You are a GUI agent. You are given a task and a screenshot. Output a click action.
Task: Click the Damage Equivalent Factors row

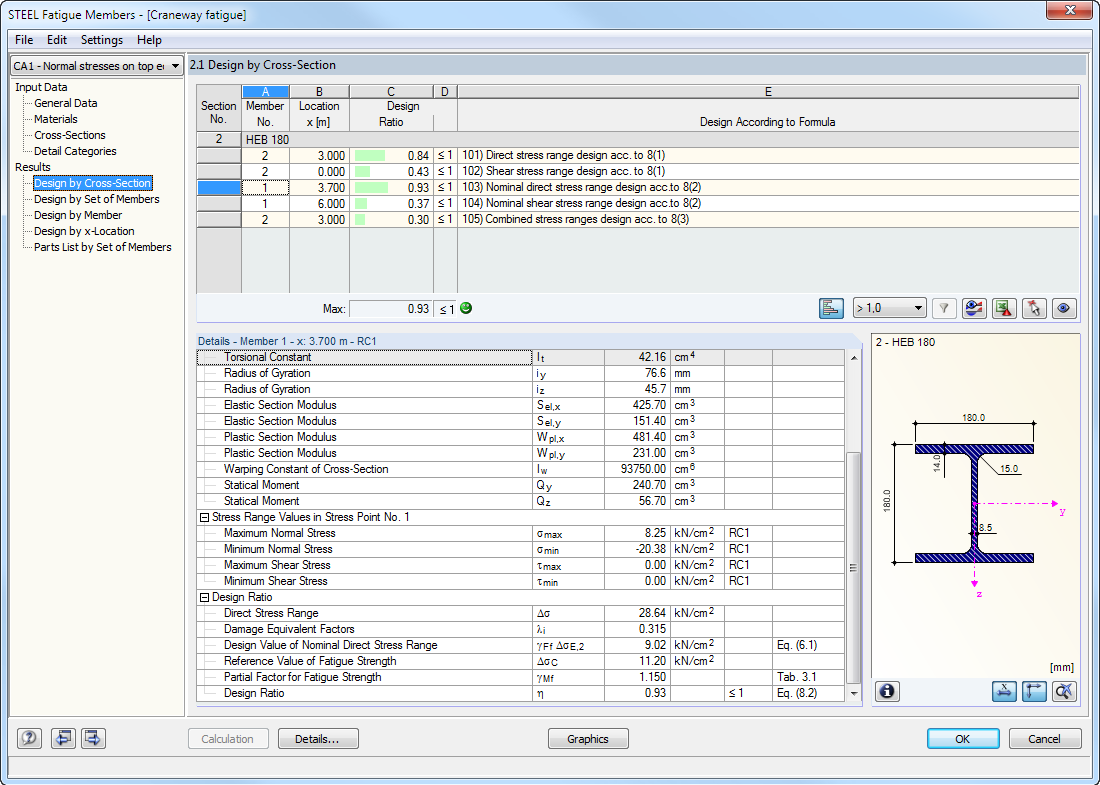click(x=521, y=629)
